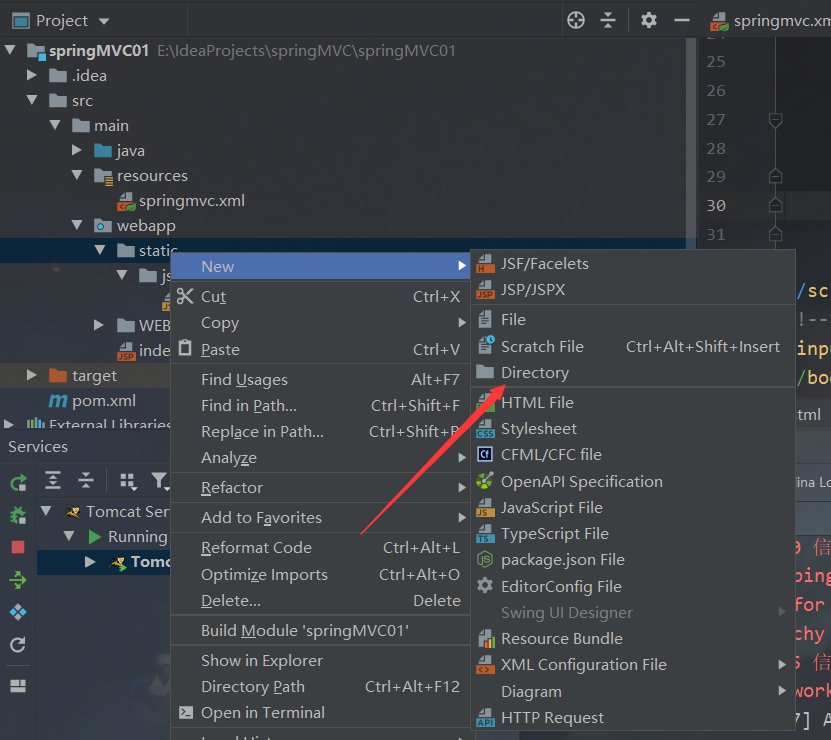Choose File in the New submenu

[633, 320]
